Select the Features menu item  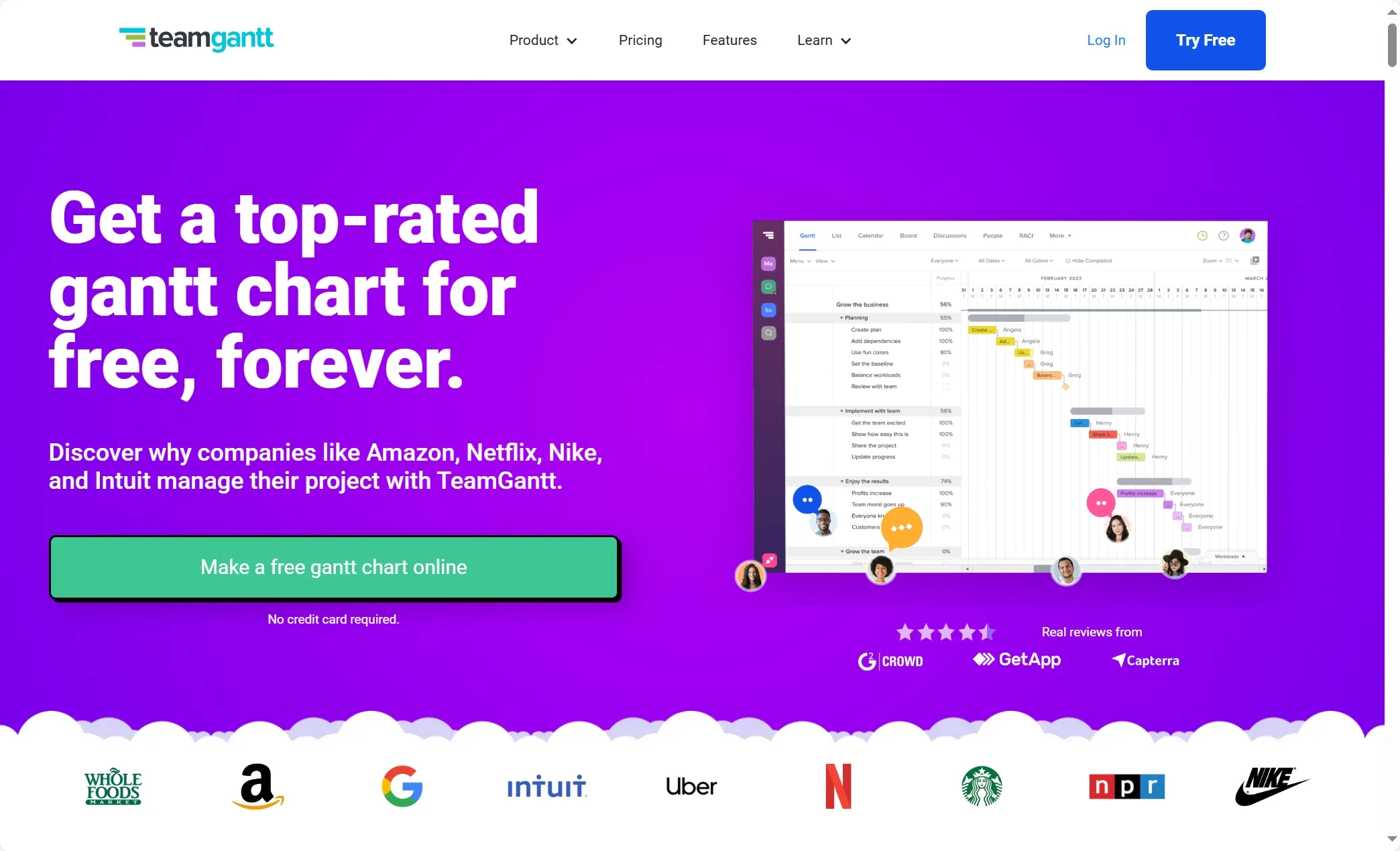tap(730, 40)
